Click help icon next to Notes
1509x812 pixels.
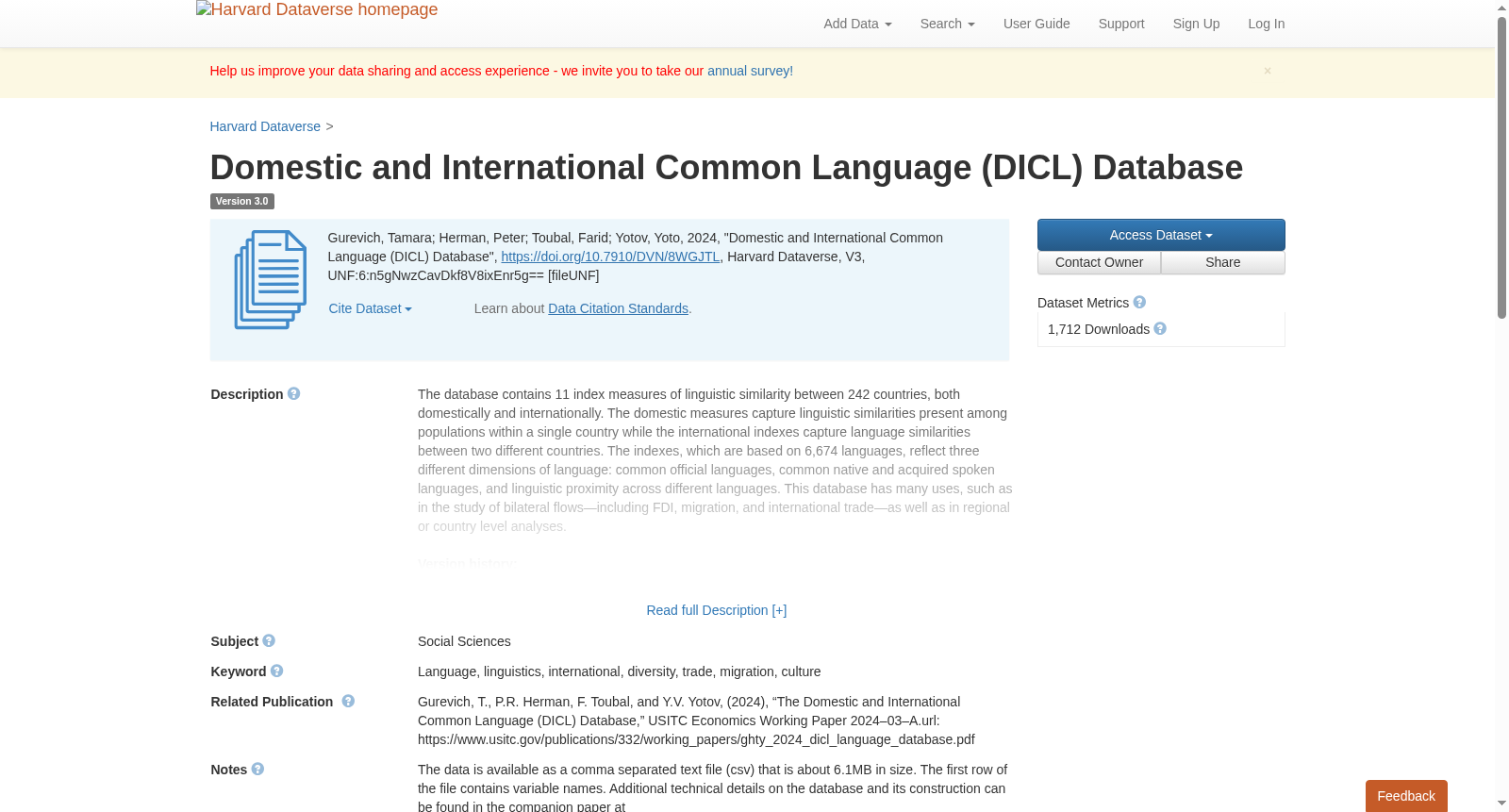257,770
